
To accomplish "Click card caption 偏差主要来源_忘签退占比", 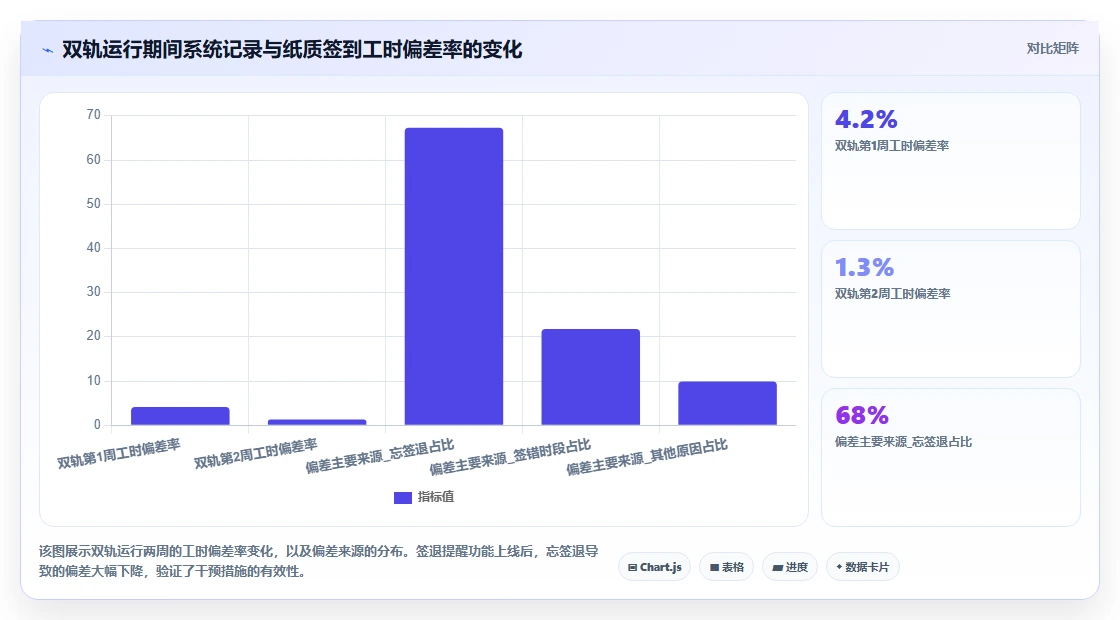I will pos(903,442).
